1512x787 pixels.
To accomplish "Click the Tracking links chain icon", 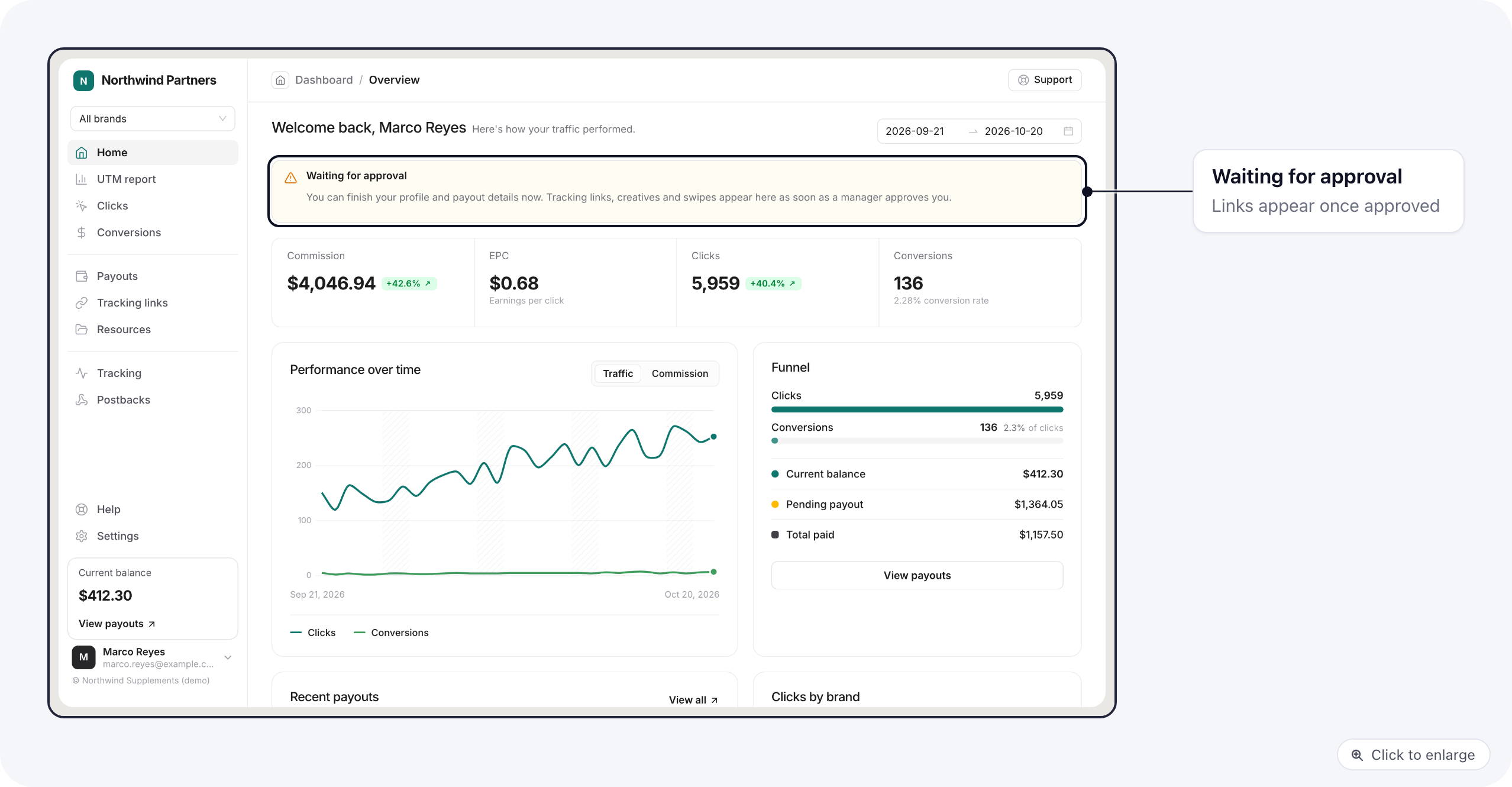I will (x=82, y=302).
